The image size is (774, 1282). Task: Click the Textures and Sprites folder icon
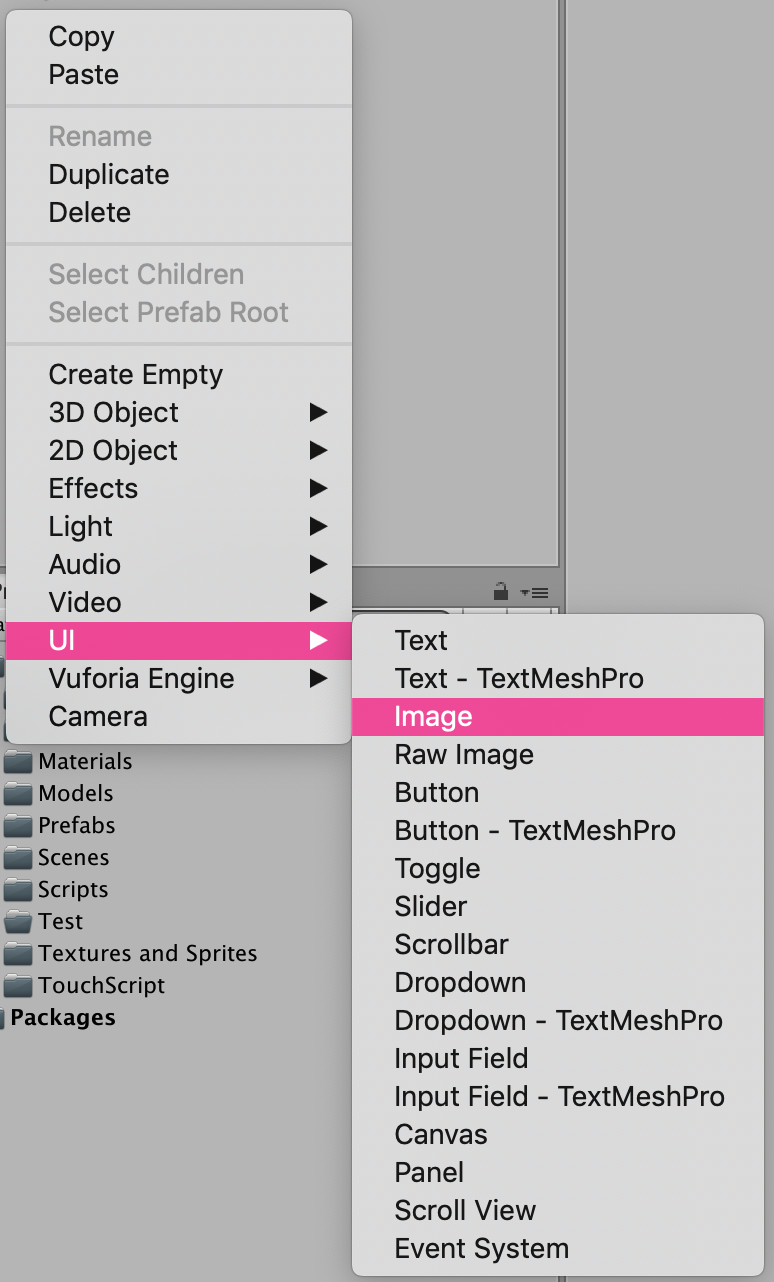coord(19,953)
